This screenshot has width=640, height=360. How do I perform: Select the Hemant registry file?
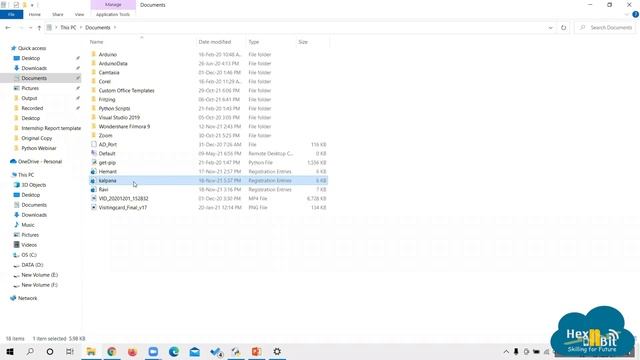coord(108,171)
